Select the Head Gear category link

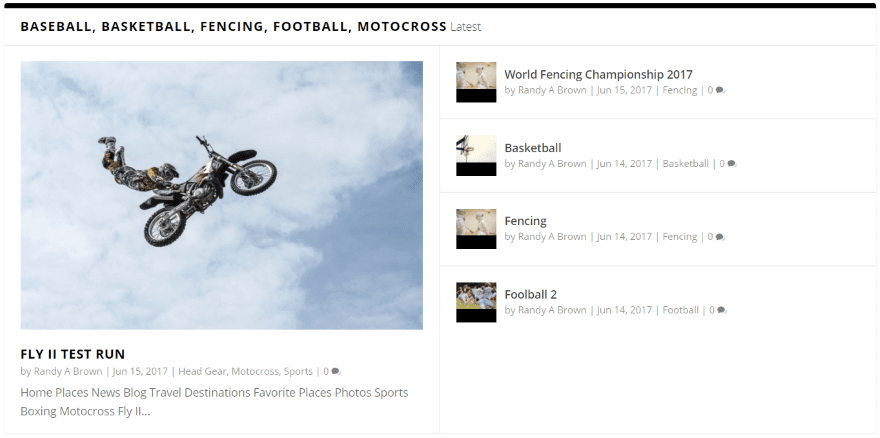pos(202,372)
